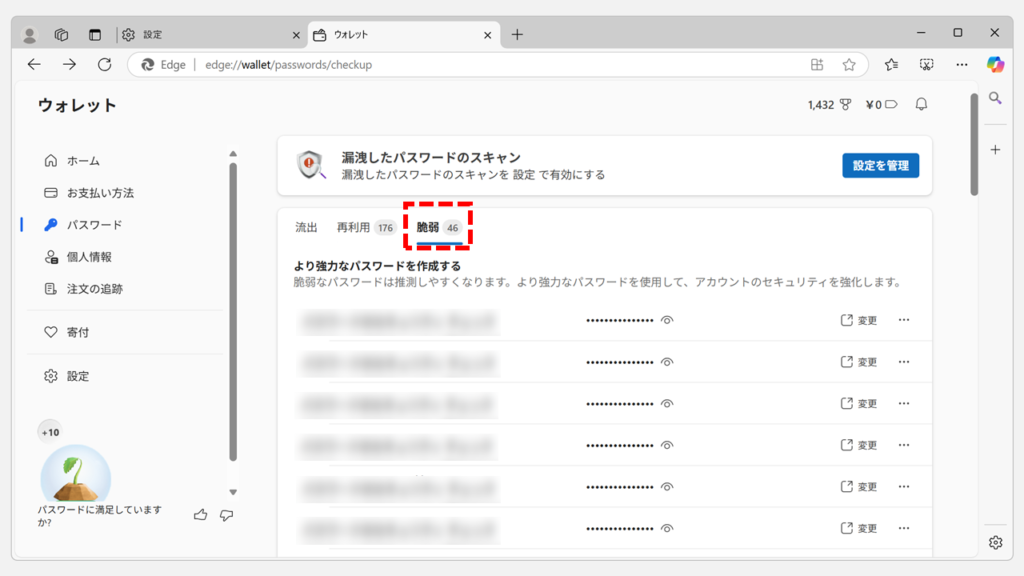Click 変更 for the first password row
1024x576 pixels.
[859, 321]
